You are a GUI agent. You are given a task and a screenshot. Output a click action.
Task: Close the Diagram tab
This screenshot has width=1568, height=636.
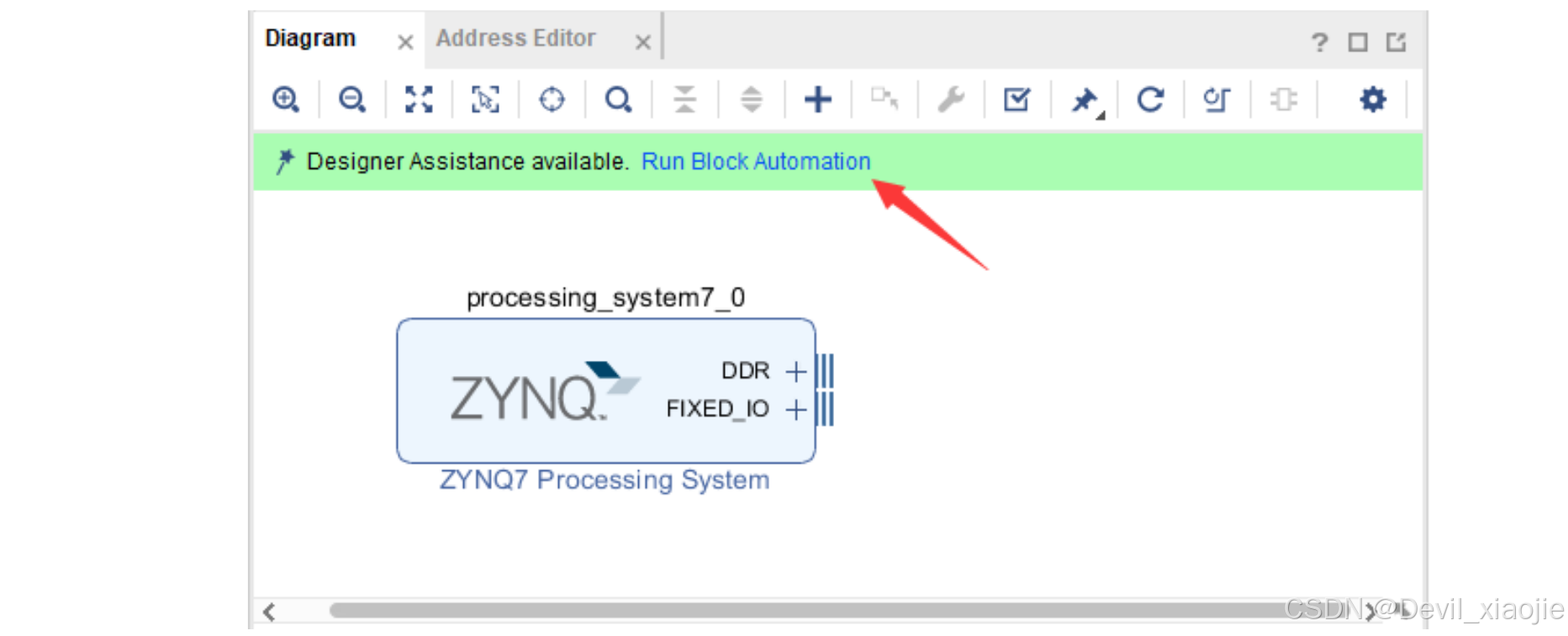point(405,42)
